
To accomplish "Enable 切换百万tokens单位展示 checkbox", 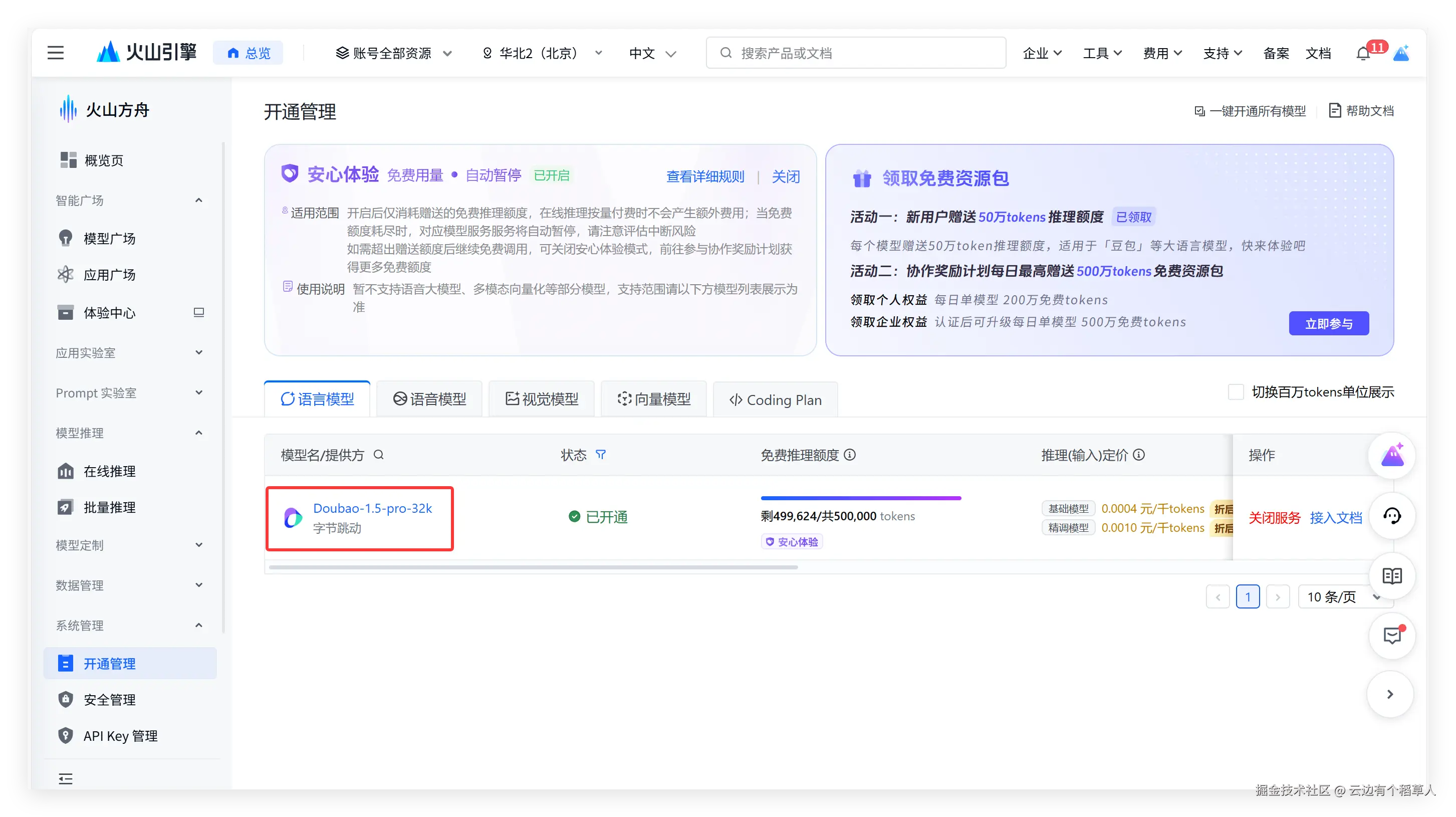I will pyautogui.click(x=1236, y=392).
